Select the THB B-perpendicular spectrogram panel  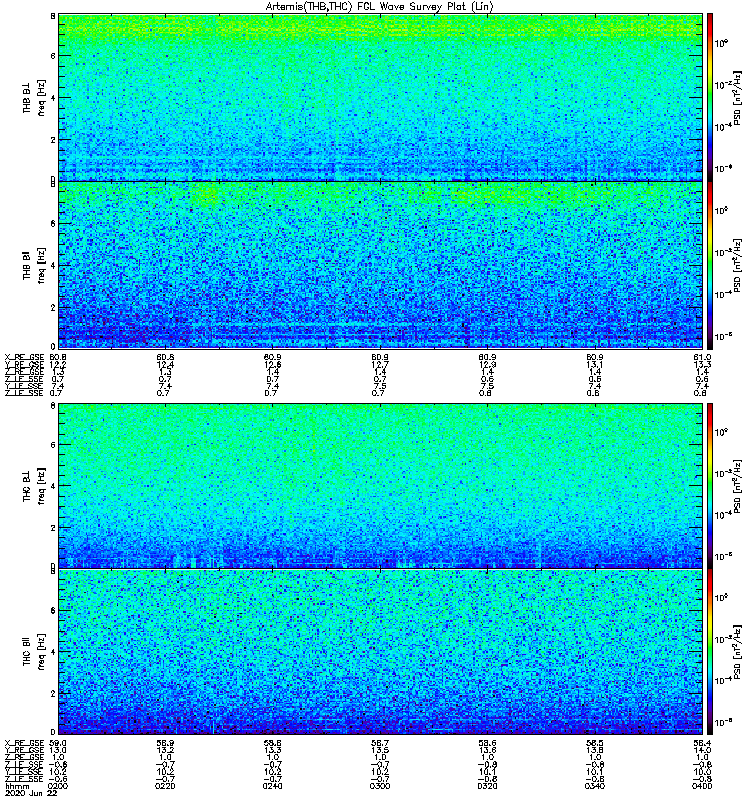(x=381, y=97)
